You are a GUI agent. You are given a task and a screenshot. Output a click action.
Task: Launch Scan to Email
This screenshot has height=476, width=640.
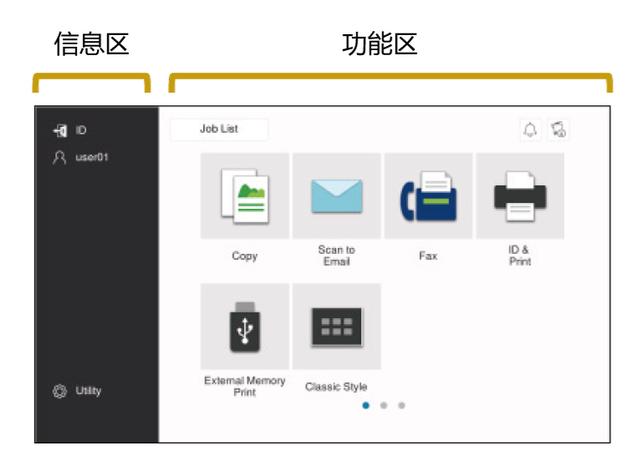click(x=336, y=196)
